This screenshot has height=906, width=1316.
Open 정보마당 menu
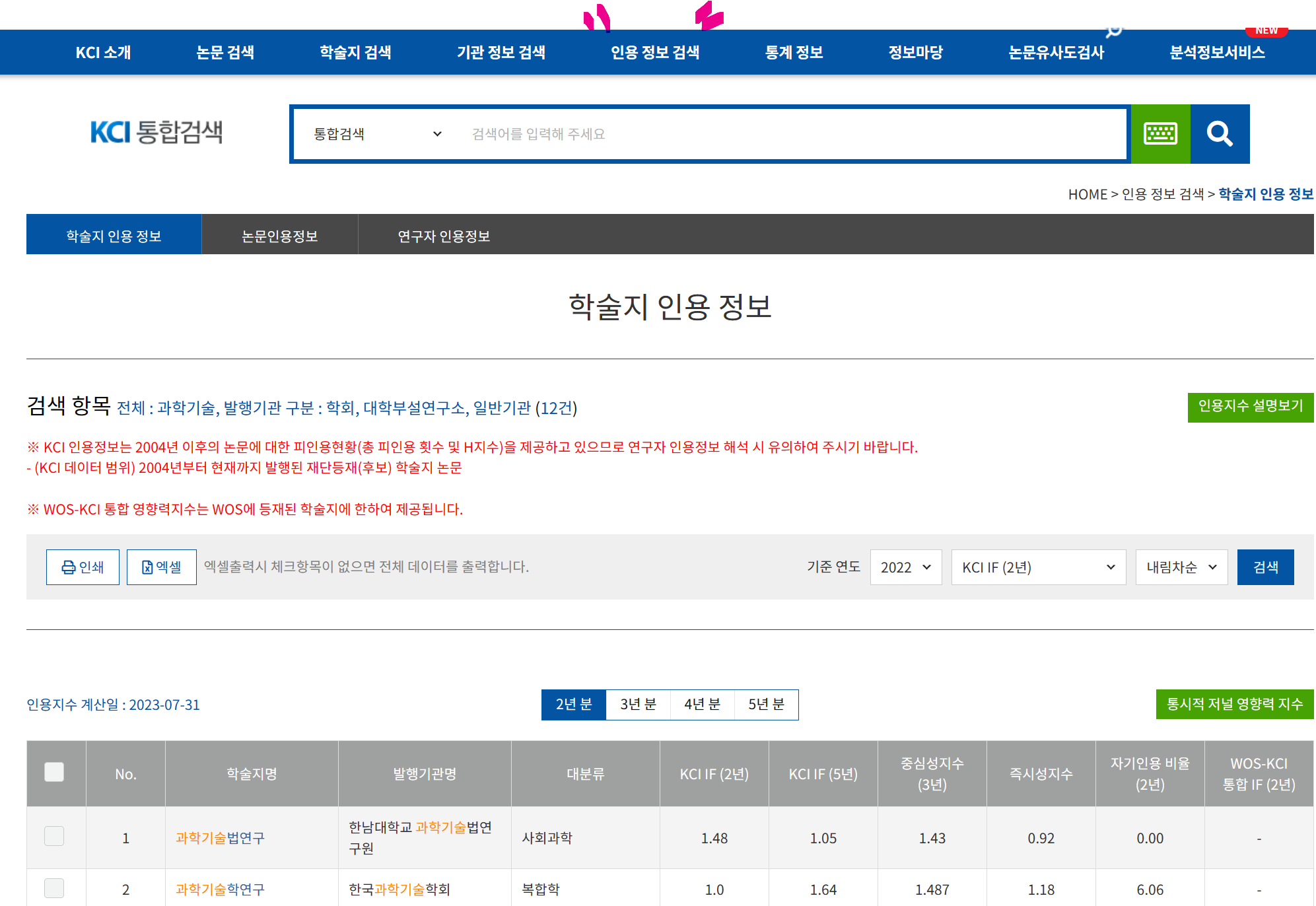(x=915, y=52)
